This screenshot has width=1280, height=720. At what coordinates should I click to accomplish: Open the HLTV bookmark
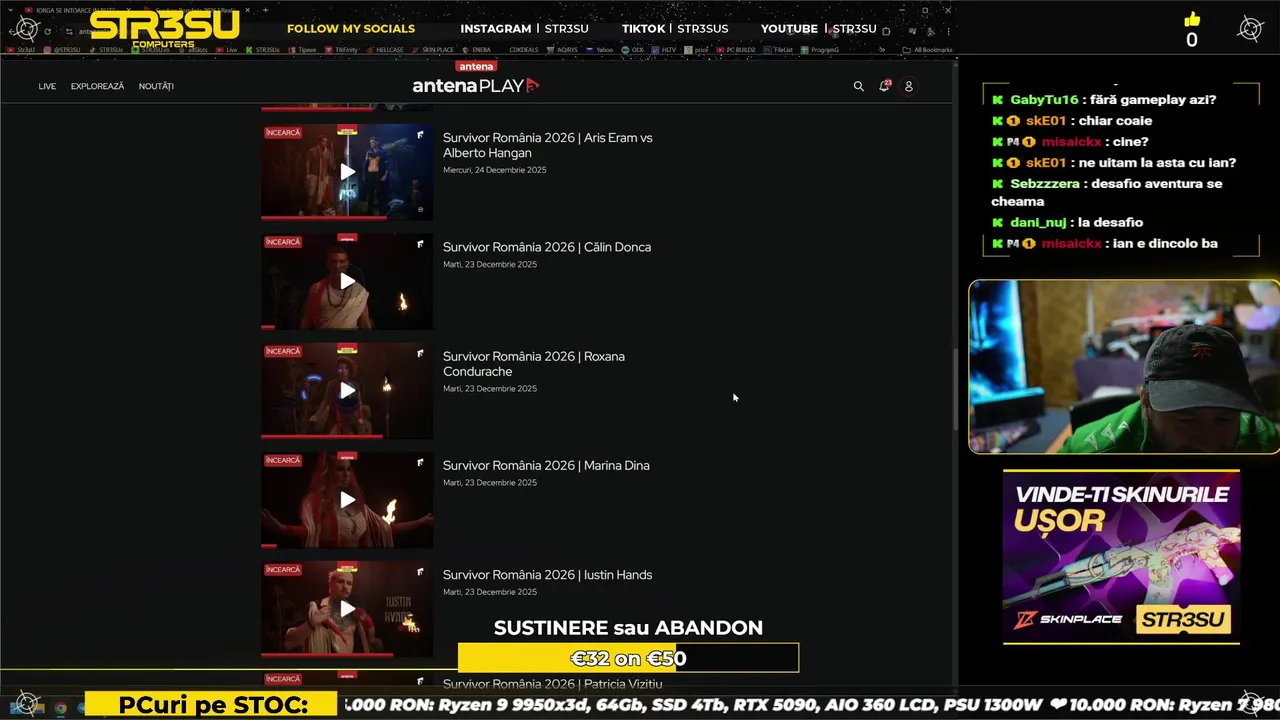664,49
